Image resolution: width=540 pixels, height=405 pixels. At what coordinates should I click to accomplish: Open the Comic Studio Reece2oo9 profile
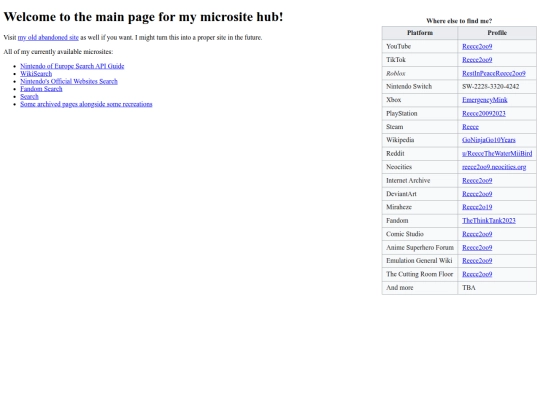pos(477,234)
